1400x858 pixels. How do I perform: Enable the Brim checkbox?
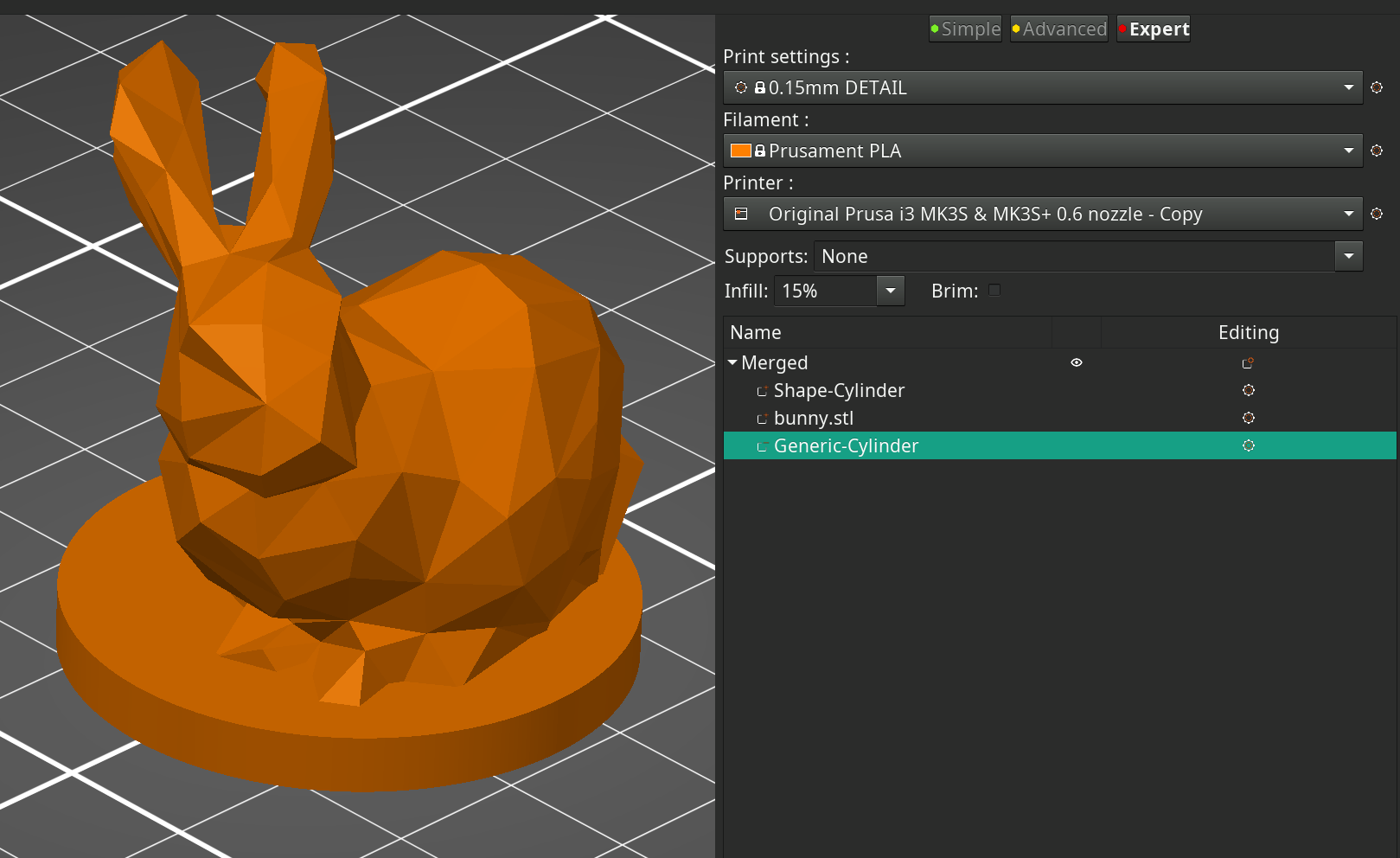[x=994, y=291]
